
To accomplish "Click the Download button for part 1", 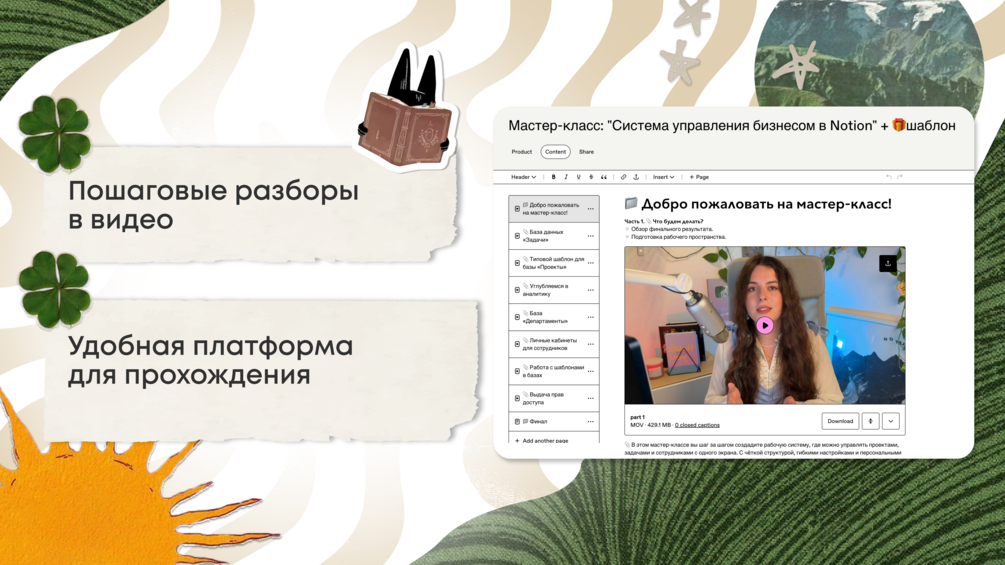I will [840, 421].
